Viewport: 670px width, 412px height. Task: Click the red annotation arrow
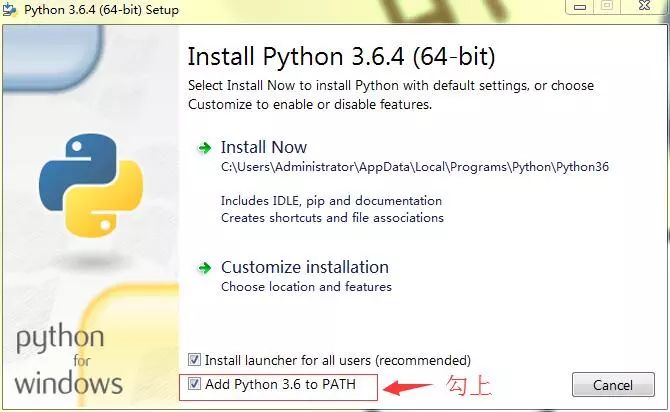click(x=406, y=386)
